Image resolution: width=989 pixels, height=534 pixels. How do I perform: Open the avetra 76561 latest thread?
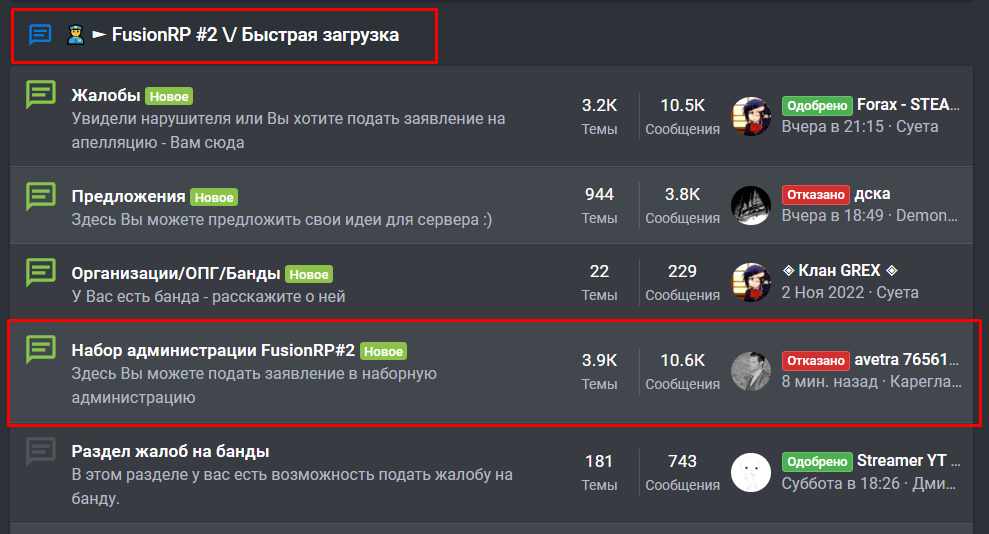906,359
